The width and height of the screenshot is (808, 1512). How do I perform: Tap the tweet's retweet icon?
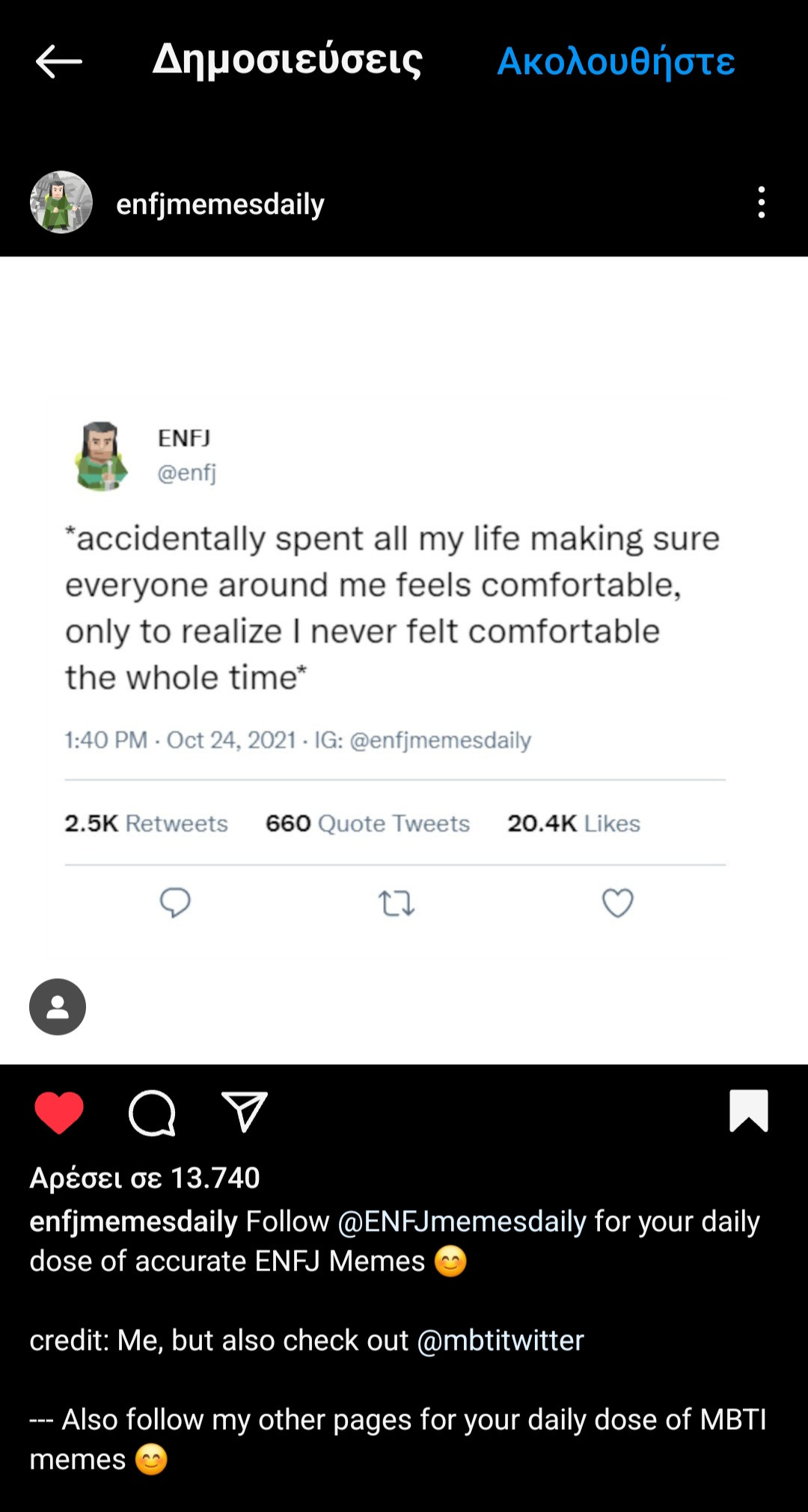[x=396, y=903]
